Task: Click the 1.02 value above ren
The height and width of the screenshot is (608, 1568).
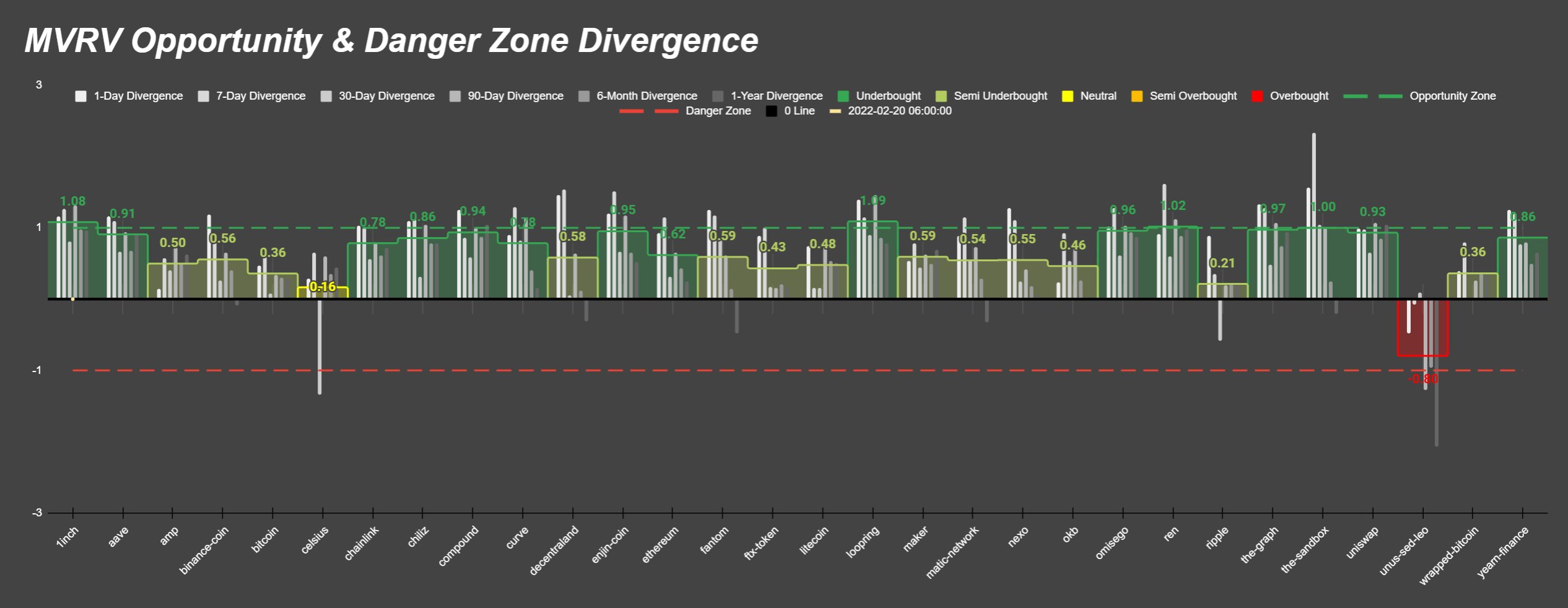Action: pos(1173,206)
